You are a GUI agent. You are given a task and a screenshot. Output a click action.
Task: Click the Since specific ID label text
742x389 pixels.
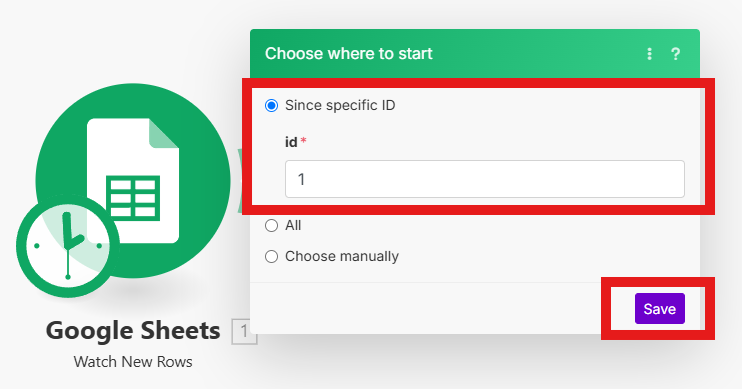click(340, 105)
